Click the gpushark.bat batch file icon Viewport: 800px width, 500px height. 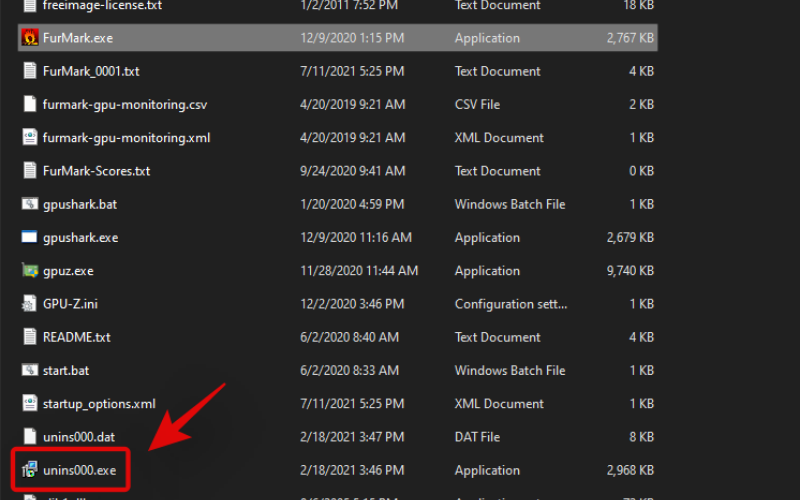[x=30, y=204]
